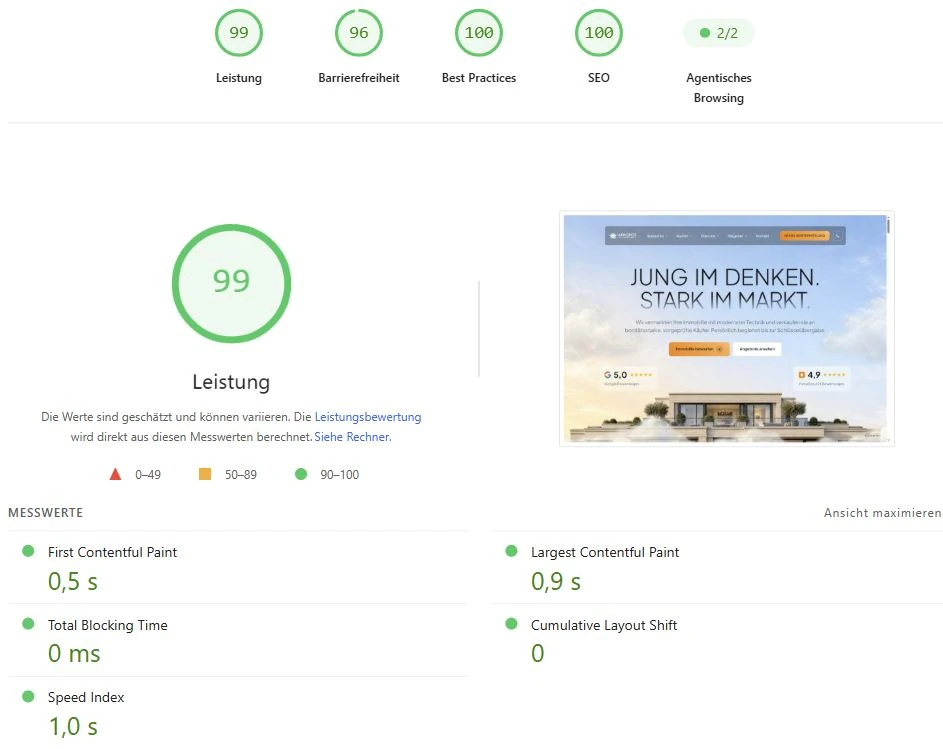The height and width of the screenshot is (749, 943).
Task: Click green status dot for Cumulative Layout Shift
Action: pyautogui.click(x=511, y=623)
